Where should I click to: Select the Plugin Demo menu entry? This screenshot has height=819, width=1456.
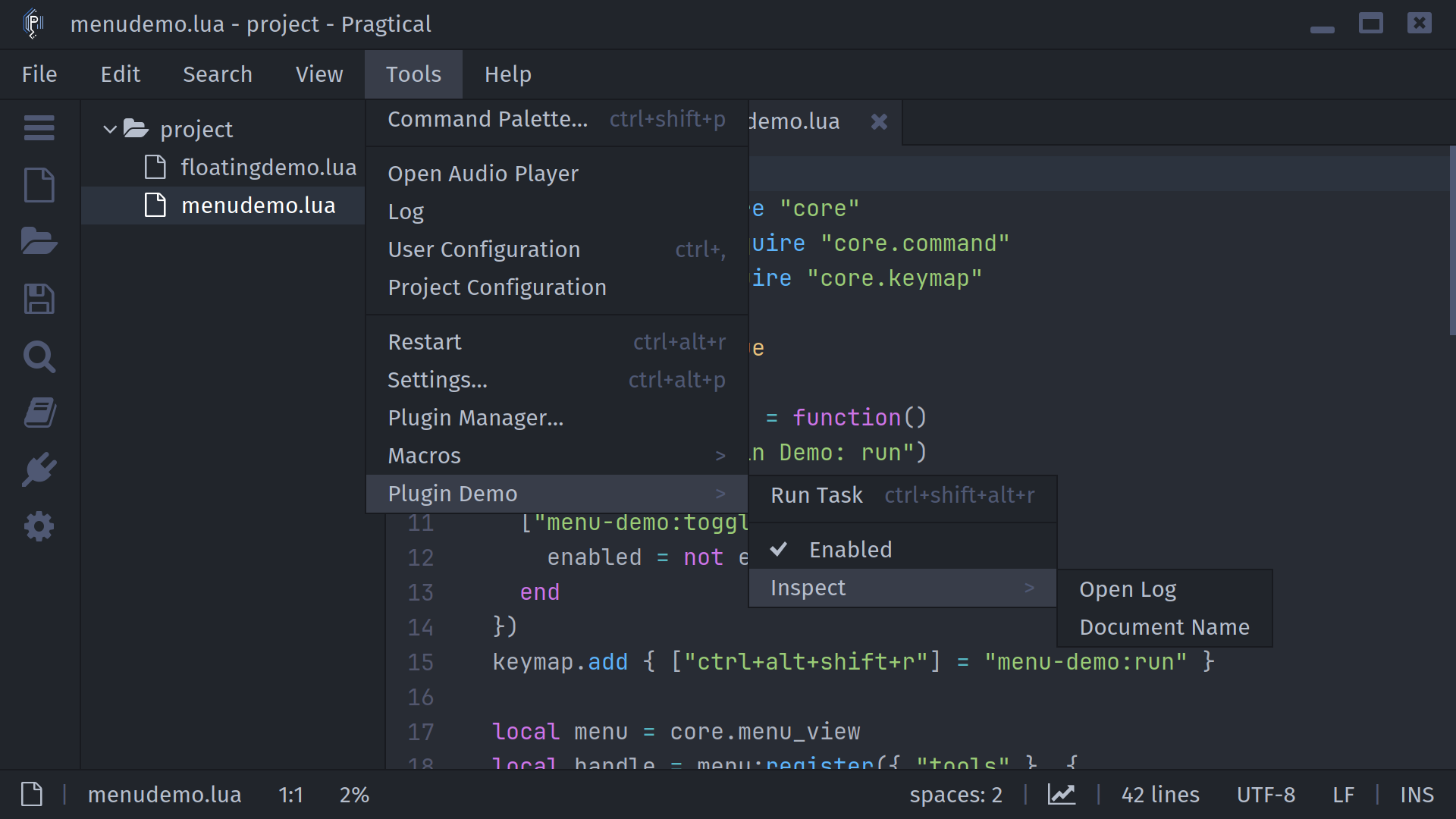point(557,494)
